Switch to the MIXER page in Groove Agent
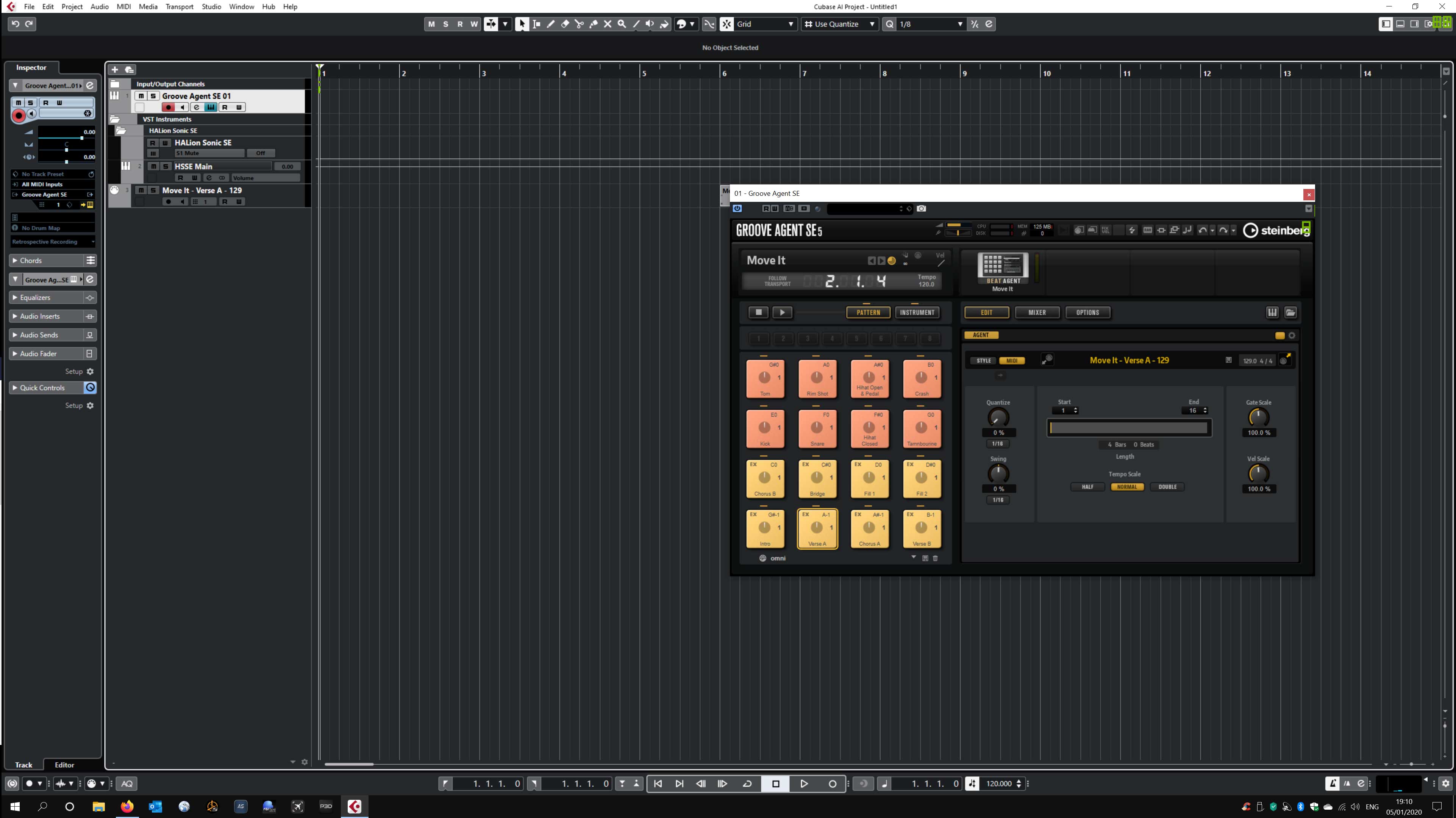The image size is (1456, 818). click(x=1037, y=312)
